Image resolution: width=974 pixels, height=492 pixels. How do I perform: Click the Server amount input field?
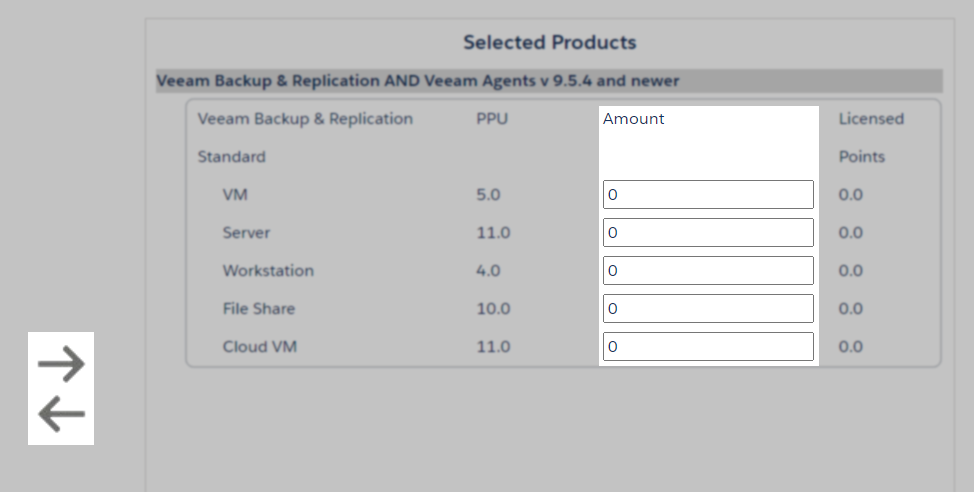[x=708, y=232]
